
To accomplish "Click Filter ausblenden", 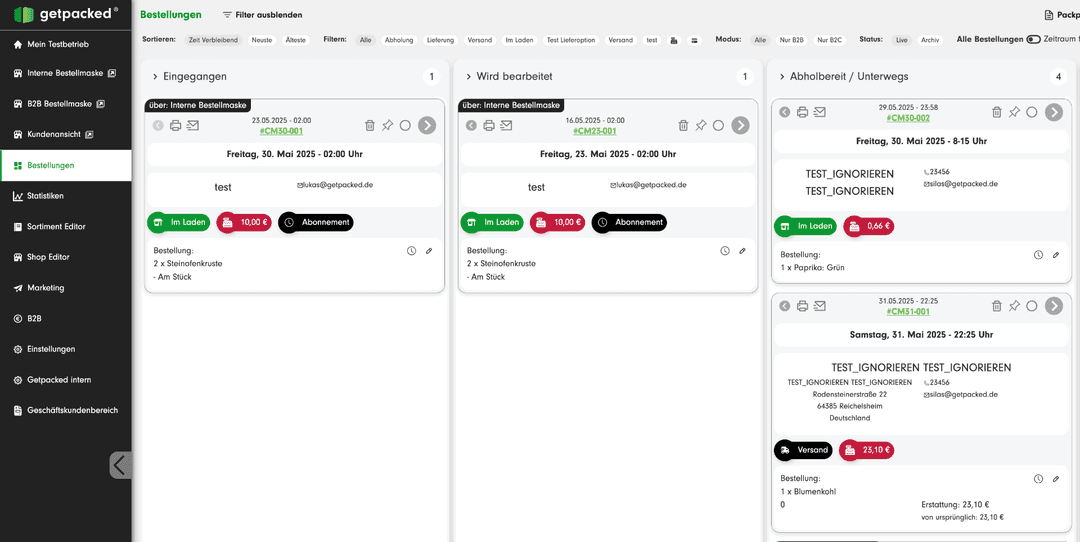I will click(x=262, y=15).
